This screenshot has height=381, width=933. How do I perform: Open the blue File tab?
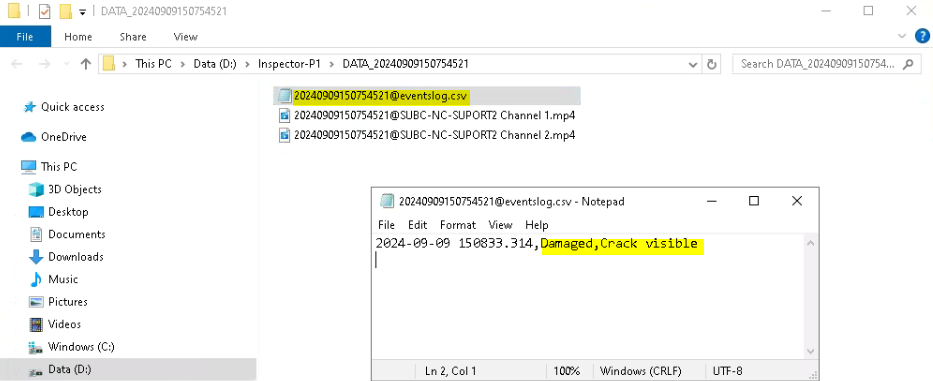pos(25,36)
